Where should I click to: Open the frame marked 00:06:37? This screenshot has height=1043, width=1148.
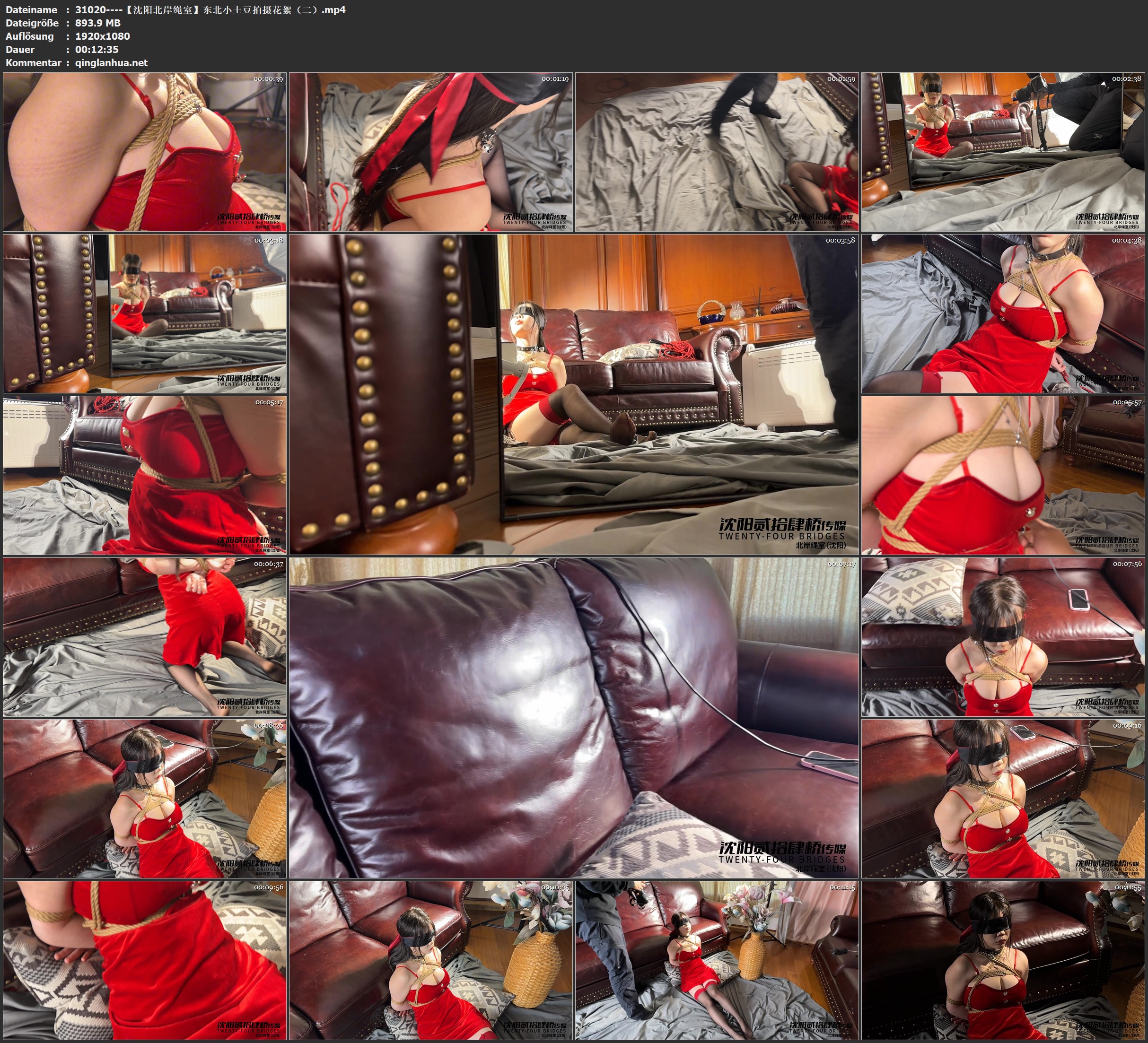[145, 637]
